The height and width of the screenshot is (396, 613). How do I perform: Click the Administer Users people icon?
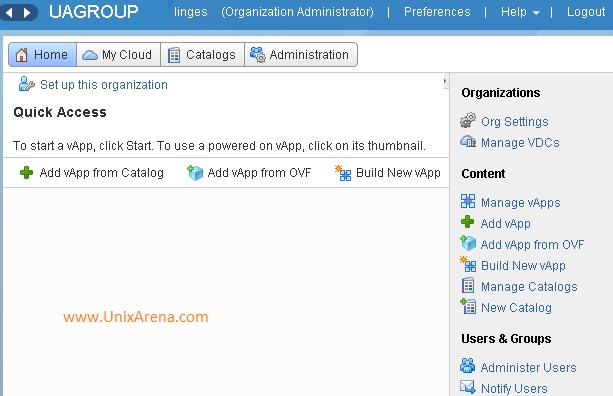pos(468,366)
